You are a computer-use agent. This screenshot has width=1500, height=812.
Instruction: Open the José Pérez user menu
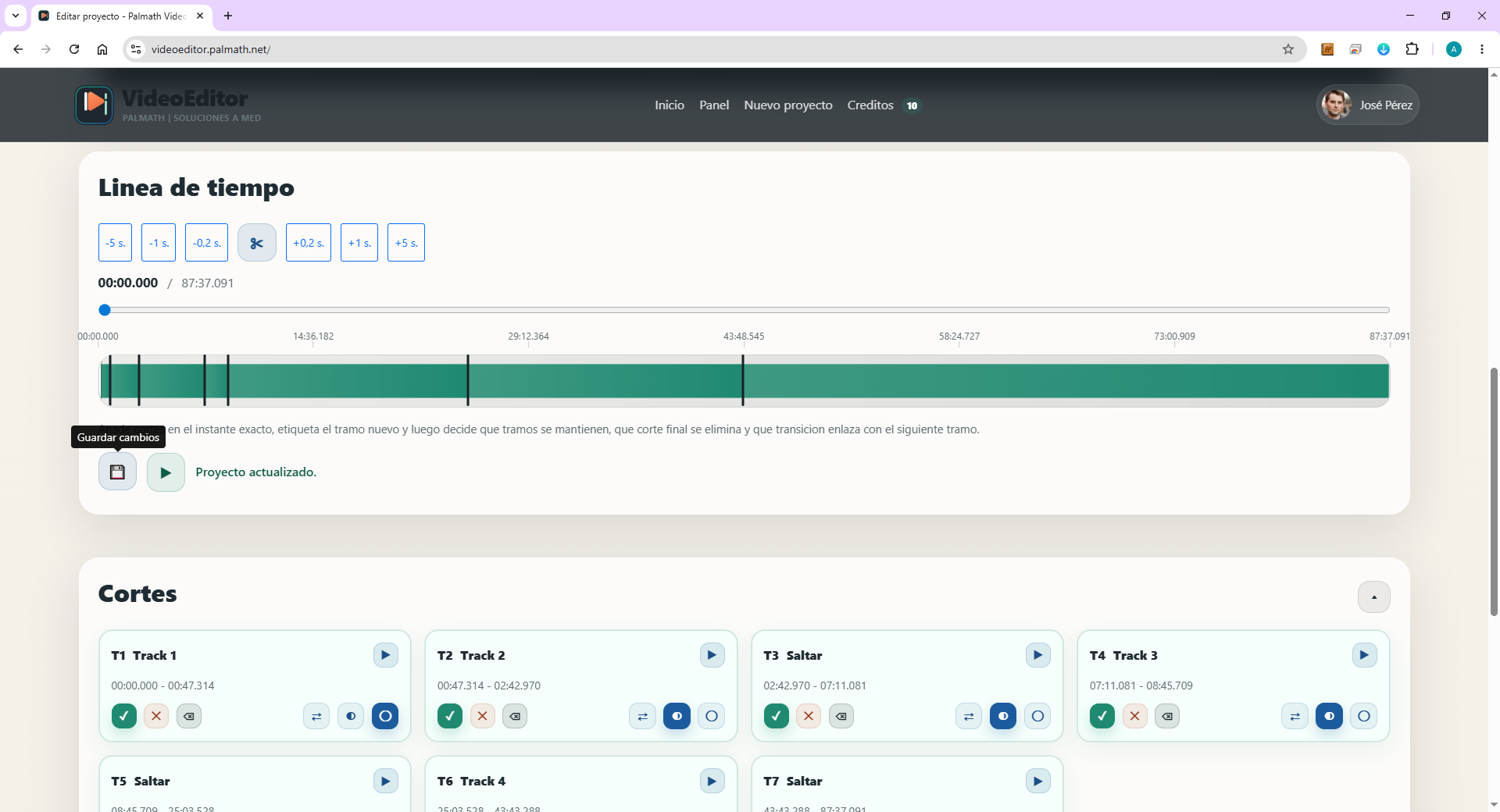1368,105
